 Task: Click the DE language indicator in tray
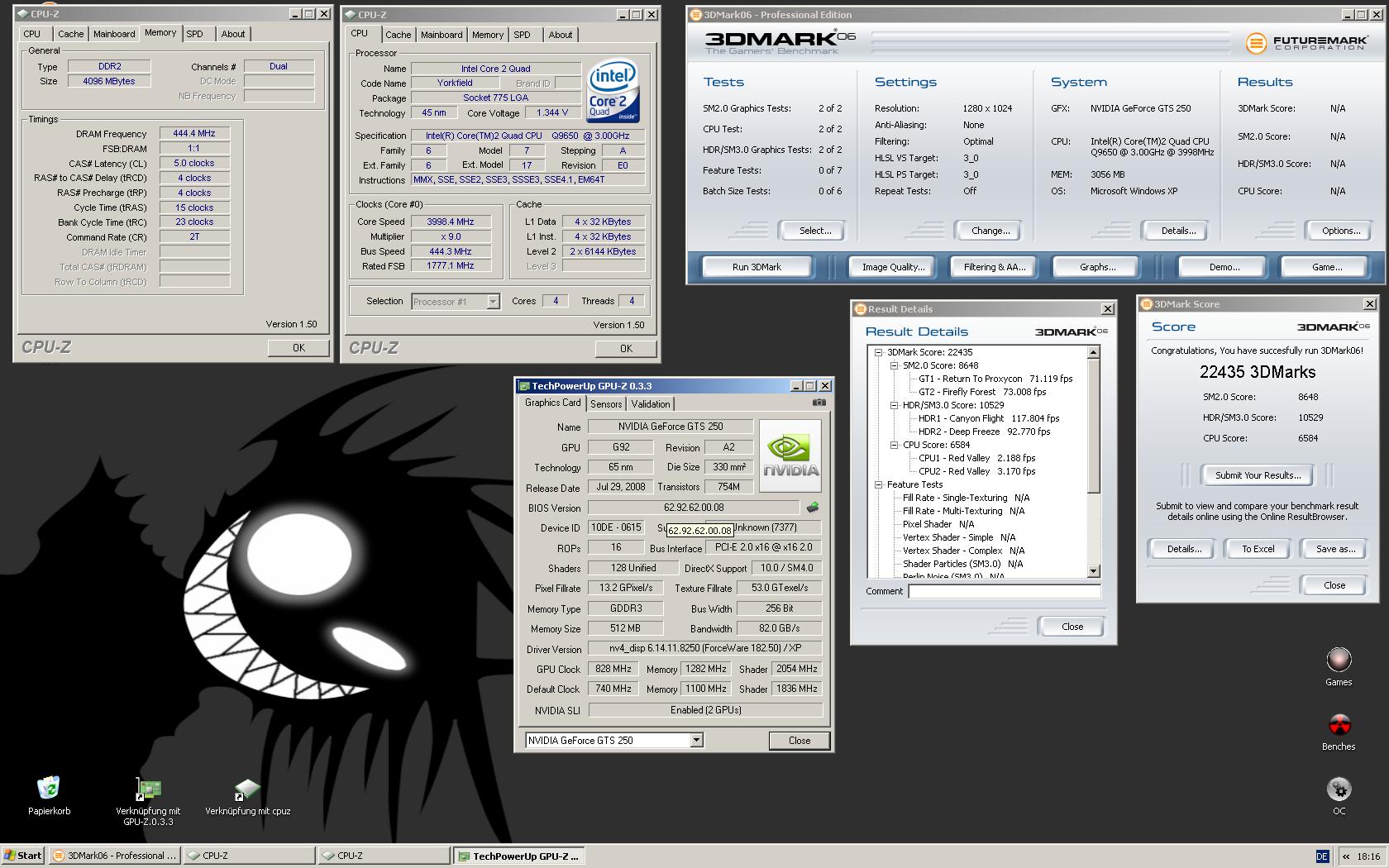click(1322, 856)
